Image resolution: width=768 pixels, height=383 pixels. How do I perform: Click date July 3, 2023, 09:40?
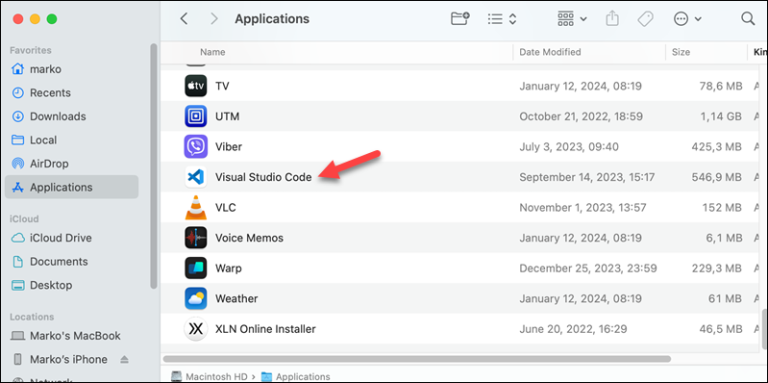(569, 147)
